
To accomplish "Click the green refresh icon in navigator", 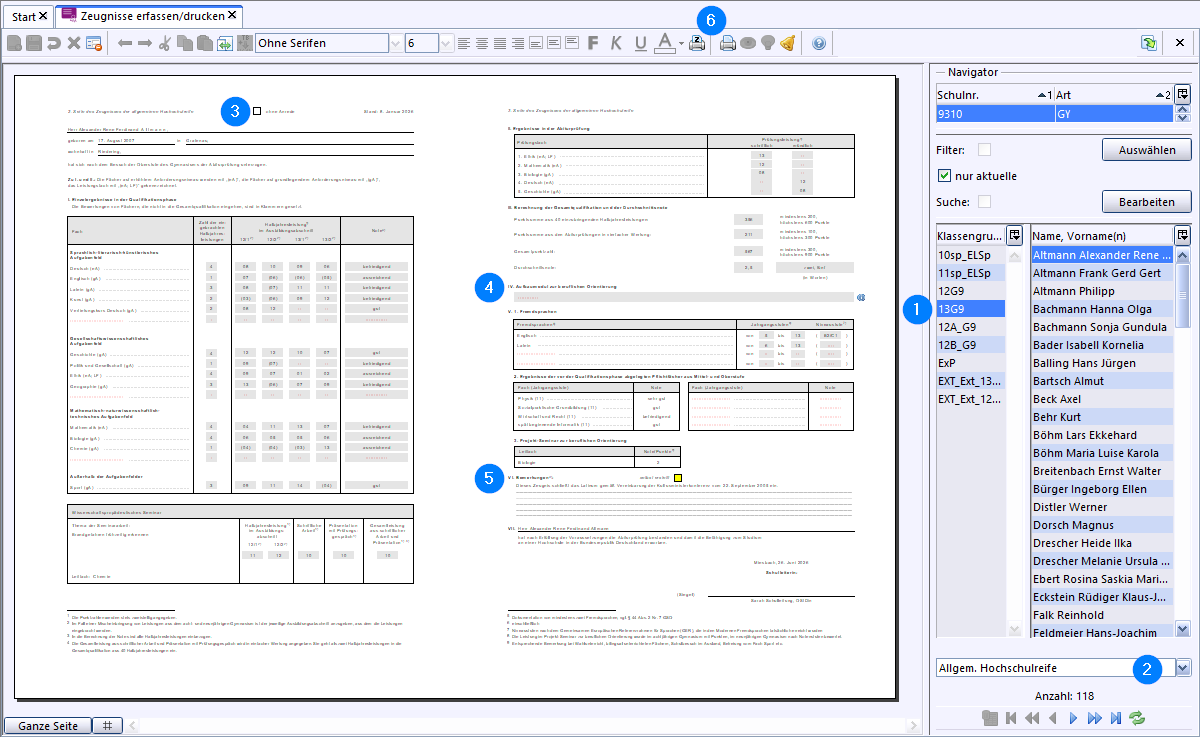I will [x=1136, y=718].
